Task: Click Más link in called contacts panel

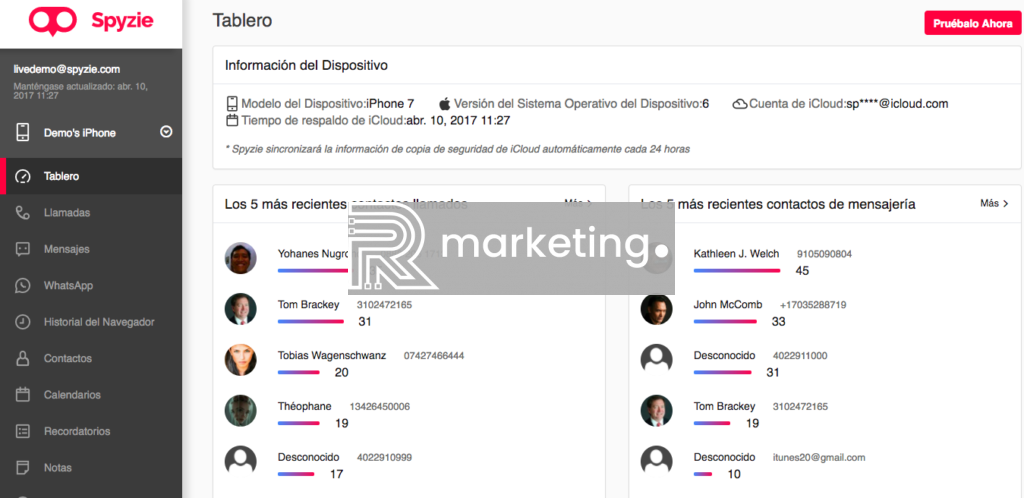Action: click(578, 204)
